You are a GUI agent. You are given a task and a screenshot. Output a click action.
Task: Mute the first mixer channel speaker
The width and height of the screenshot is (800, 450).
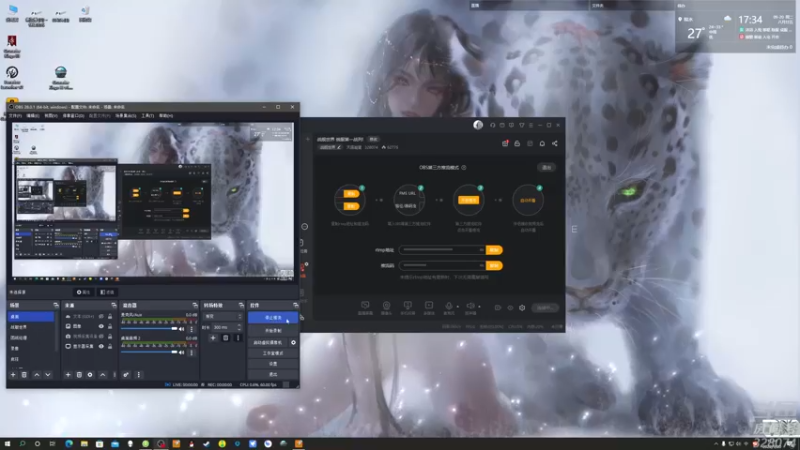click(182, 329)
